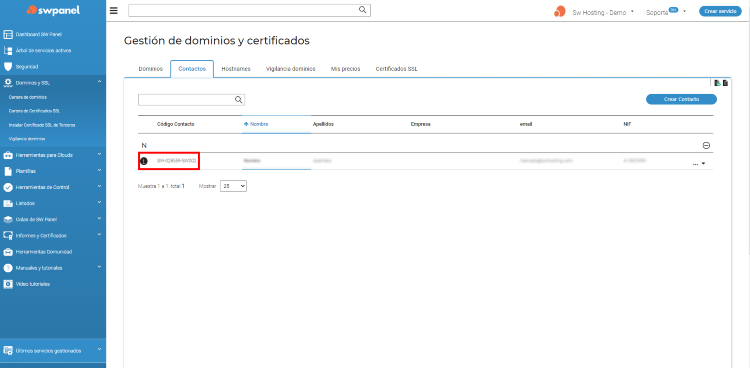Click the 'N' group row label

click(144, 145)
